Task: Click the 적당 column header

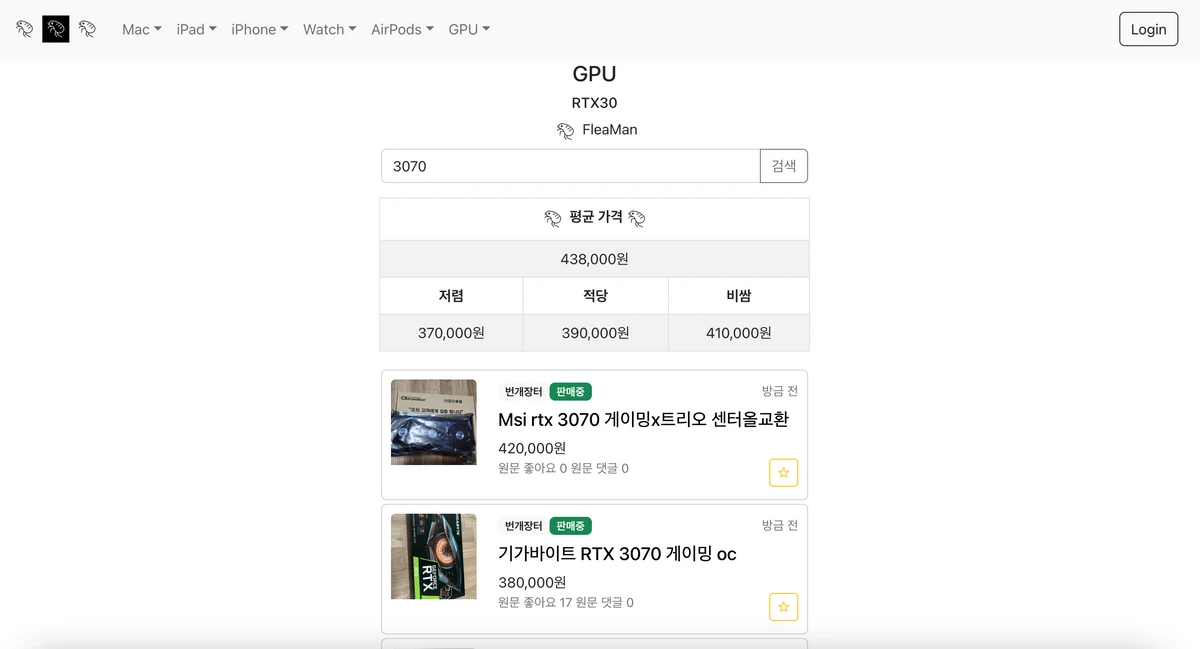Action: point(596,296)
